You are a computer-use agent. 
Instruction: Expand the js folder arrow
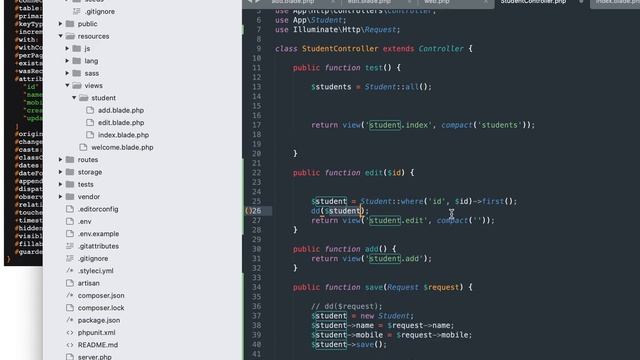click(67, 49)
